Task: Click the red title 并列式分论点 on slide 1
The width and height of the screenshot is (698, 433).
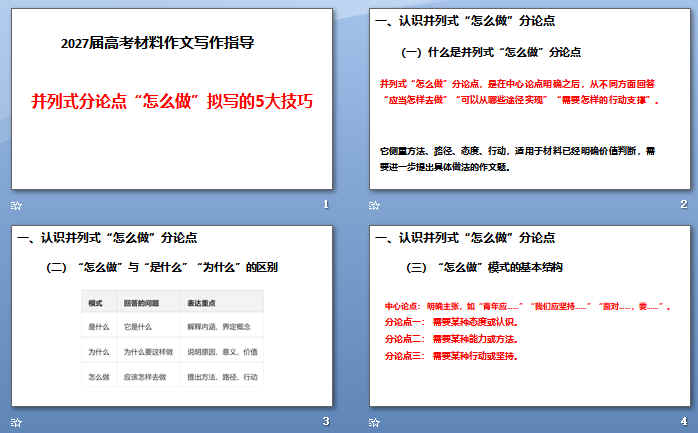Action: pos(172,101)
